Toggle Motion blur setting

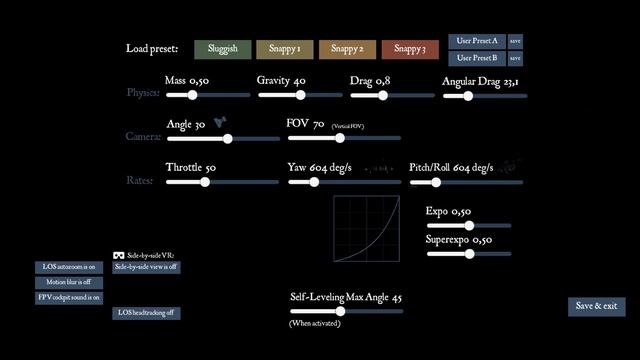[69, 282]
